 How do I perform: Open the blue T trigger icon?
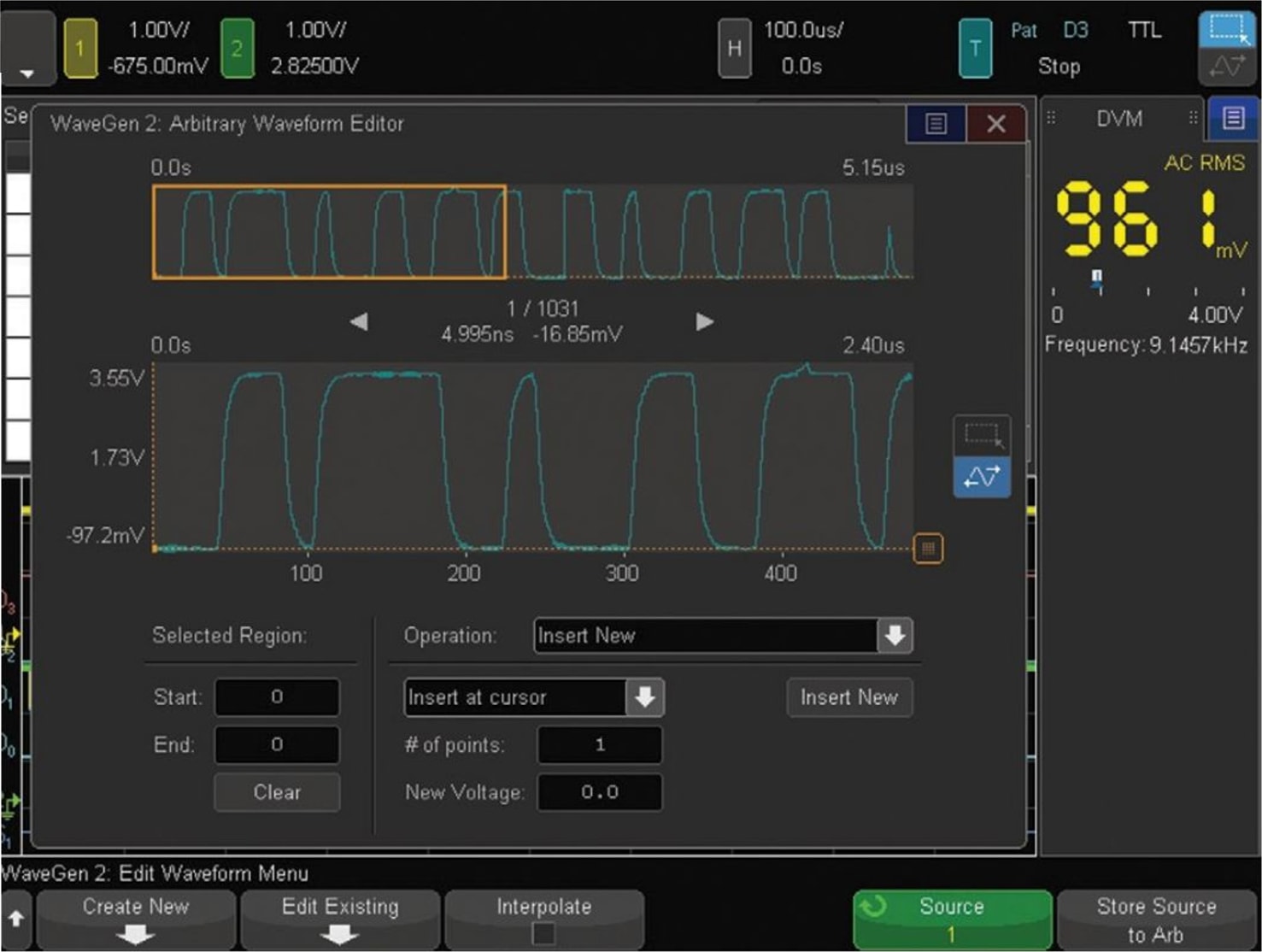[975, 47]
